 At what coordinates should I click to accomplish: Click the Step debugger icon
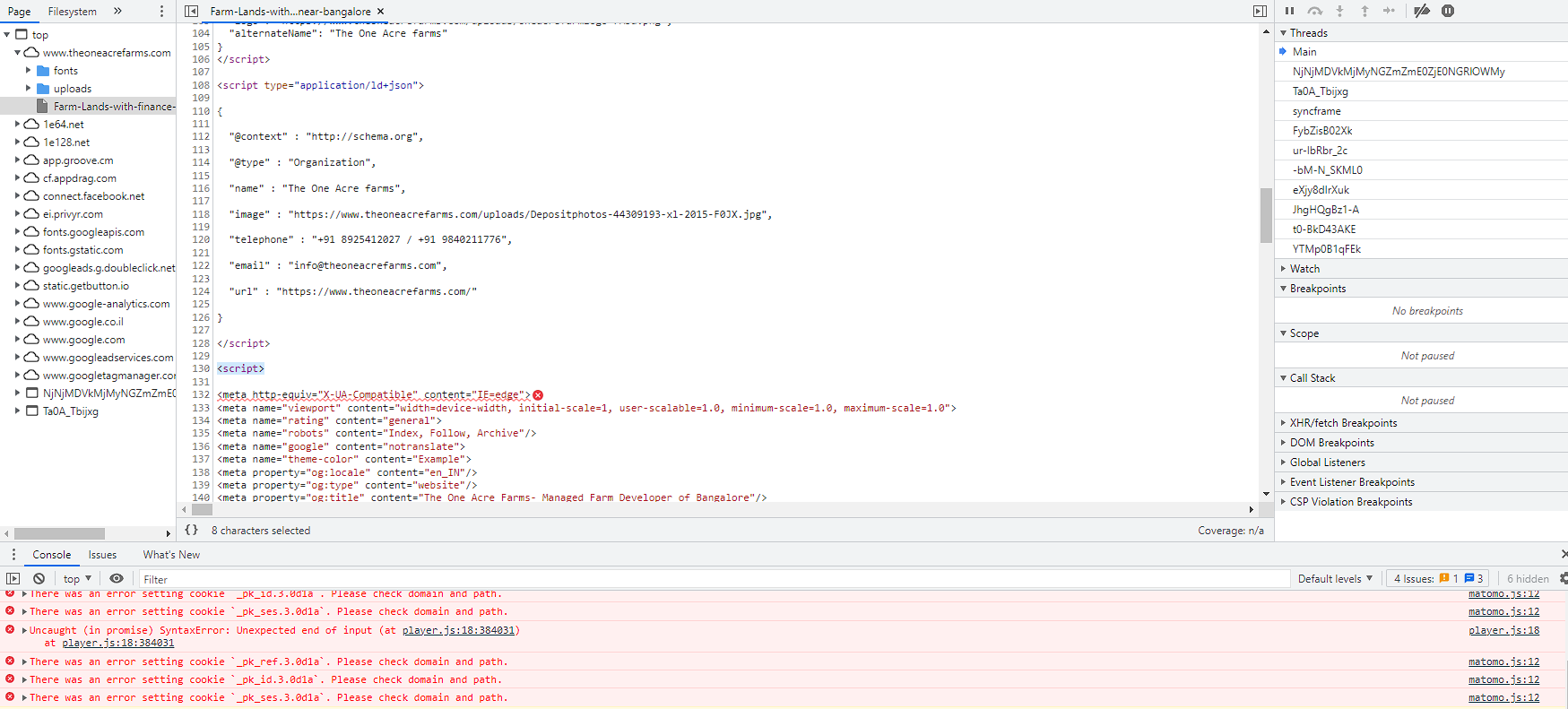point(1389,11)
